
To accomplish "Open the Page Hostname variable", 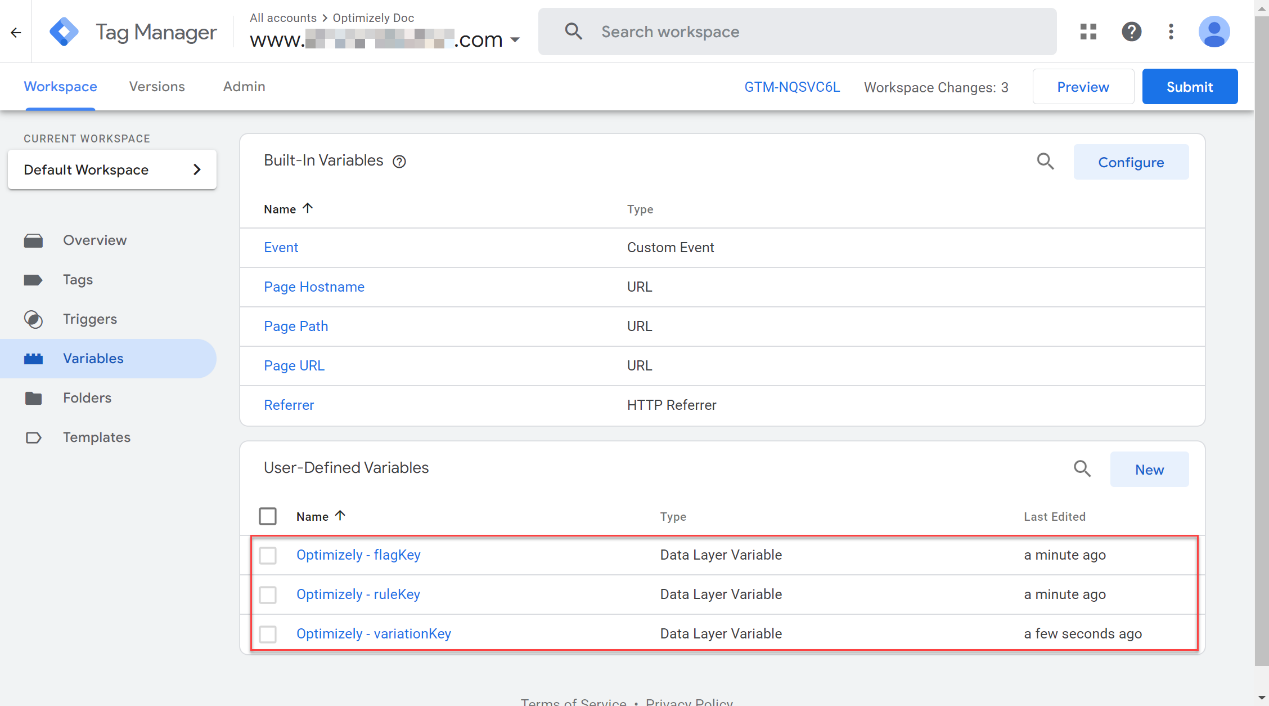I will coord(314,287).
